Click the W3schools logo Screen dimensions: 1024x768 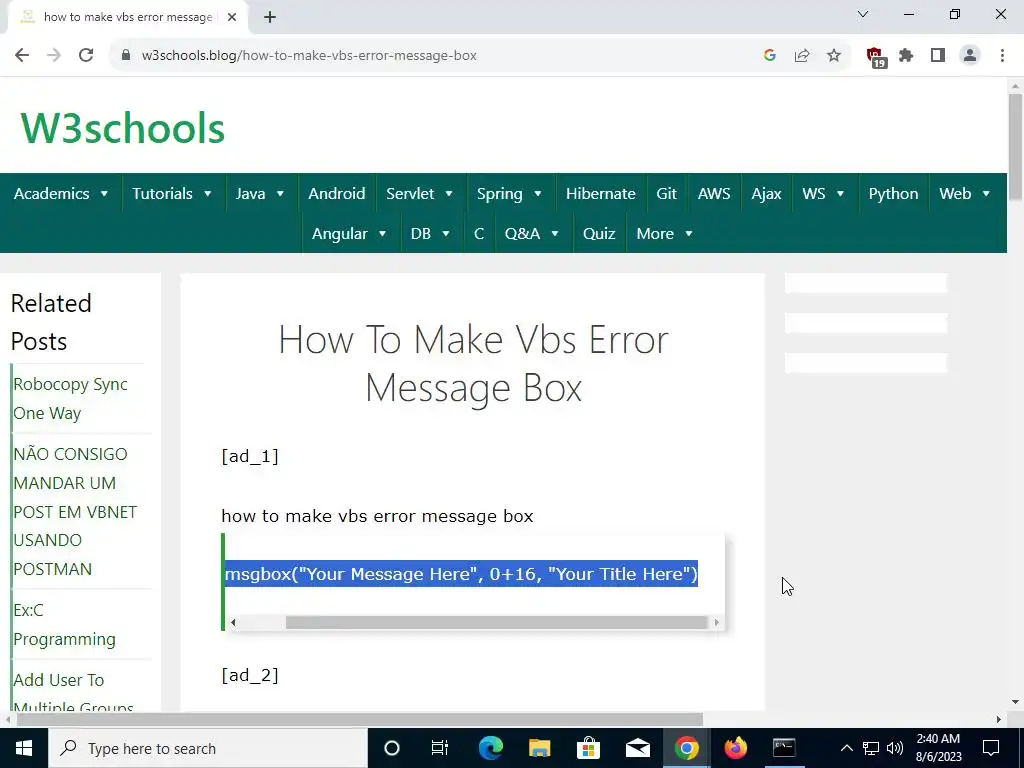click(x=123, y=128)
